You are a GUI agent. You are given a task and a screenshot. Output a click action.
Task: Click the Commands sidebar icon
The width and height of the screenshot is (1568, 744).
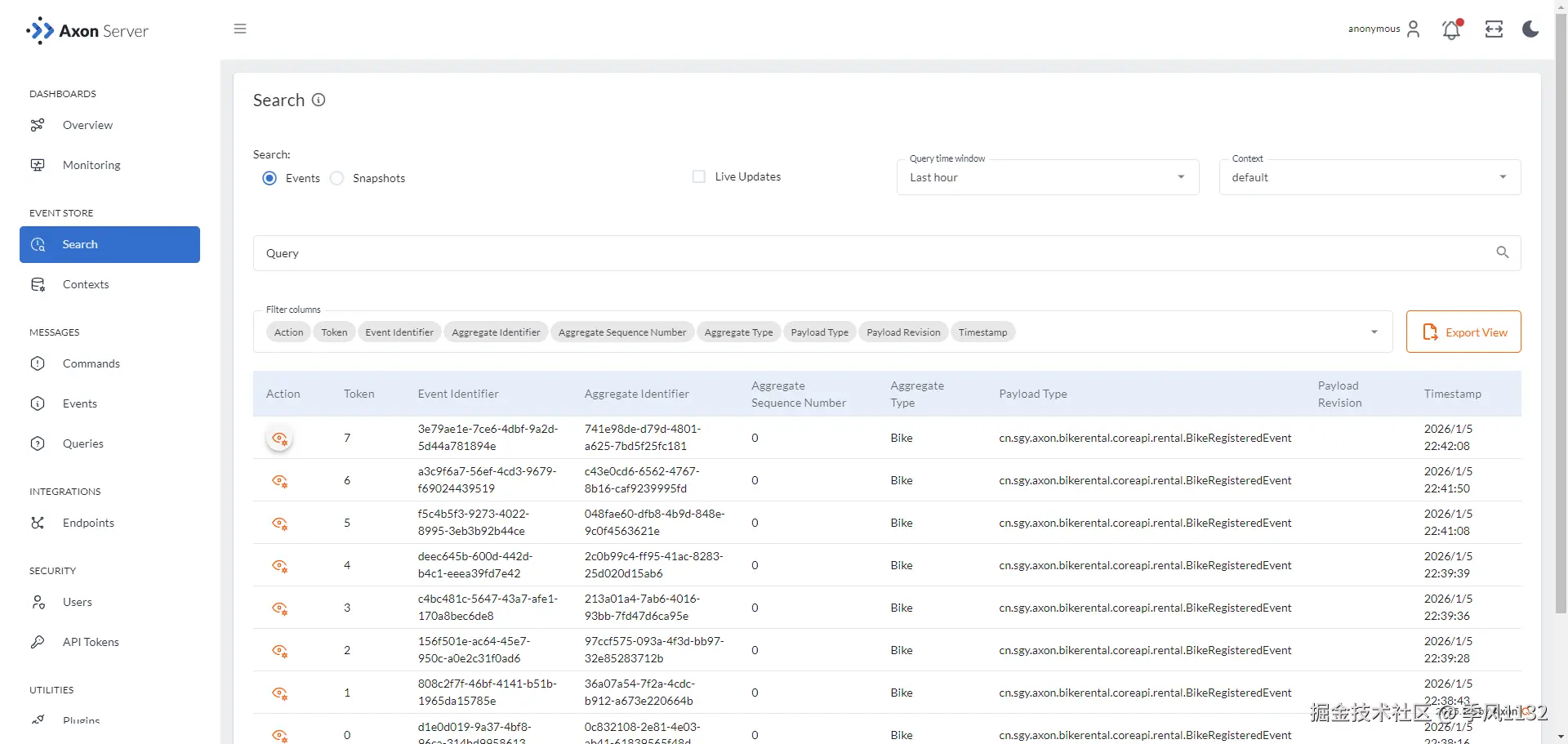[x=38, y=363]
